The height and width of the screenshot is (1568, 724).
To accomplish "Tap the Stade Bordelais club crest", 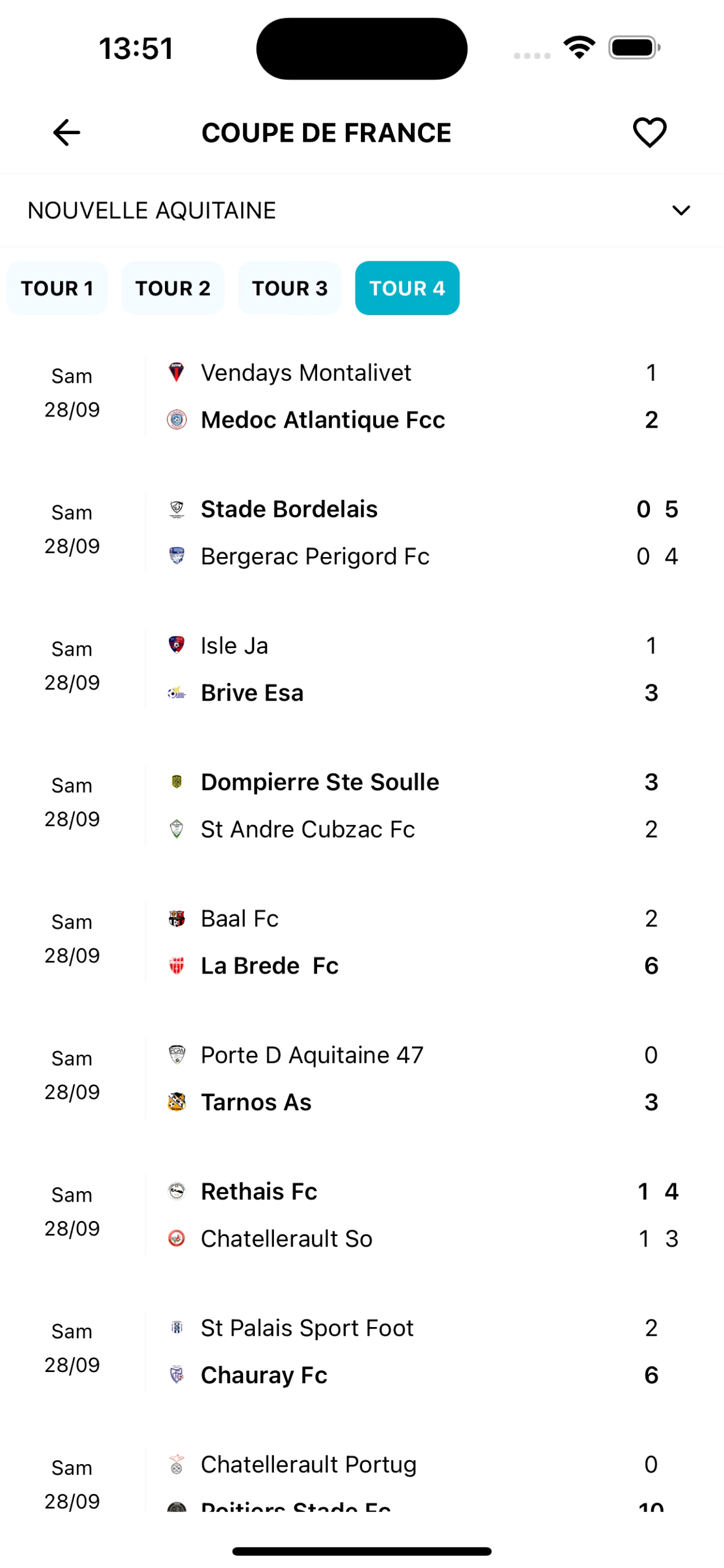I will click(x=177, y=509).
